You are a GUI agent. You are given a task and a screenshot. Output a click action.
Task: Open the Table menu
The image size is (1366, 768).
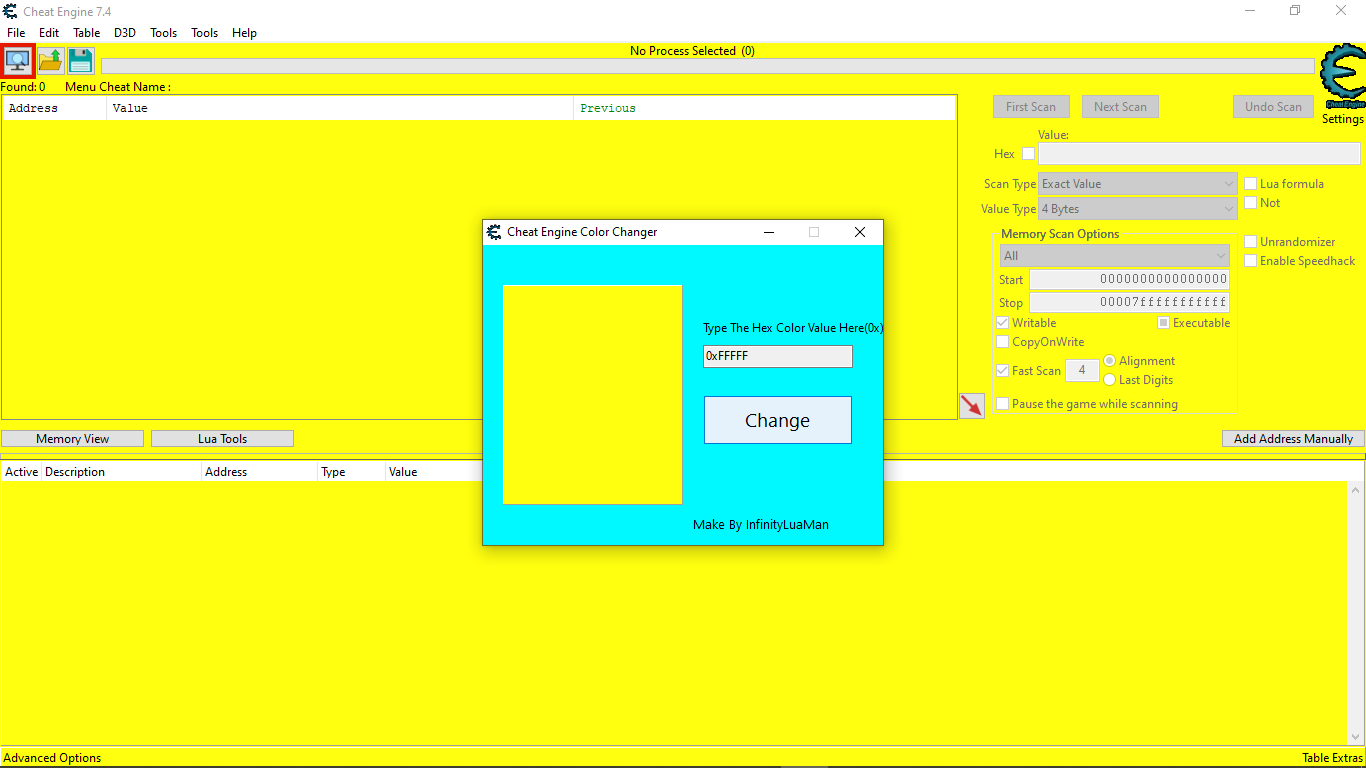(87, 33)
